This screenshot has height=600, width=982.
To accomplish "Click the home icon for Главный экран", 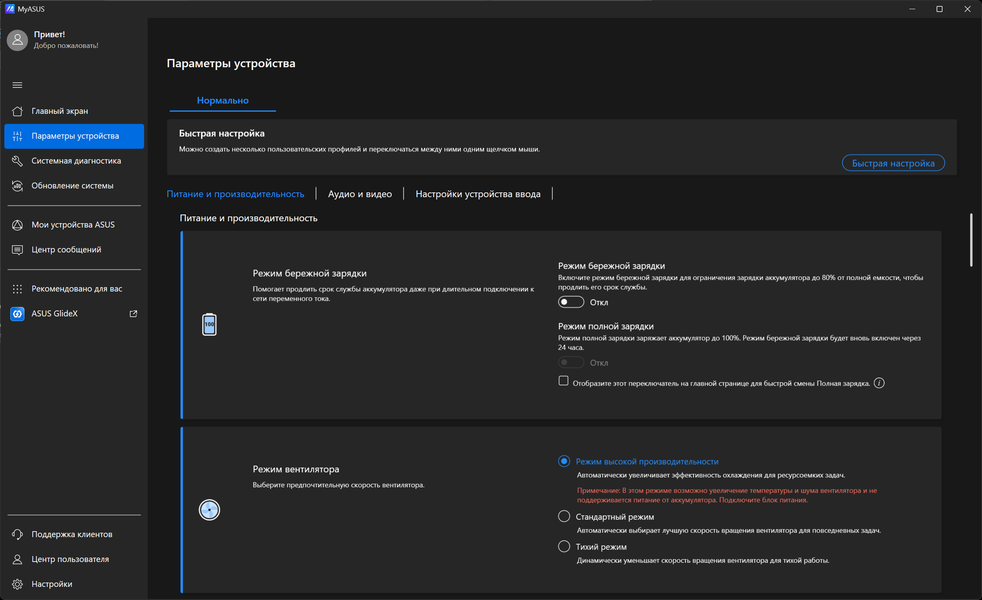I will (x=18, y=111).
